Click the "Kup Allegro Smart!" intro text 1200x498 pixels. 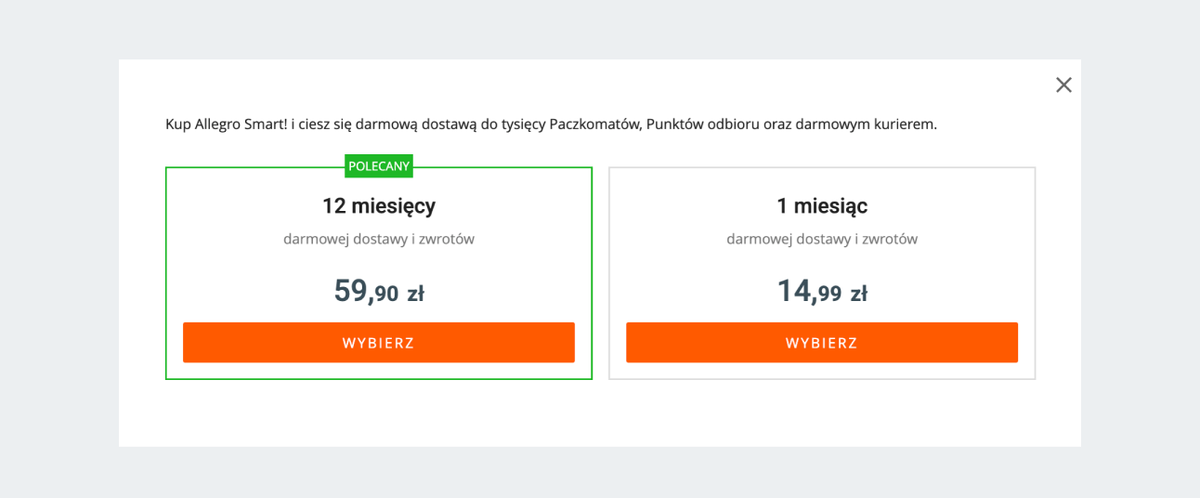227,125
